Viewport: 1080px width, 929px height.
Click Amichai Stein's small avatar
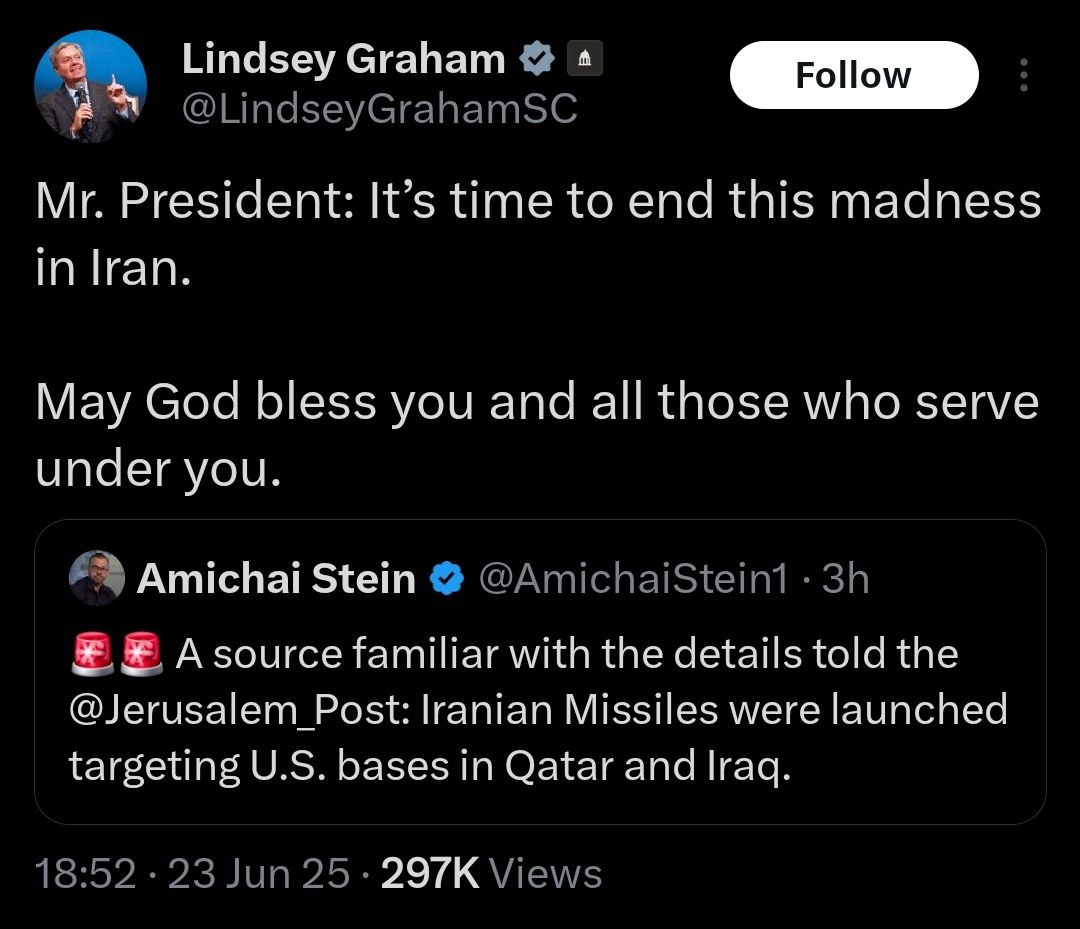coord(97,578)
